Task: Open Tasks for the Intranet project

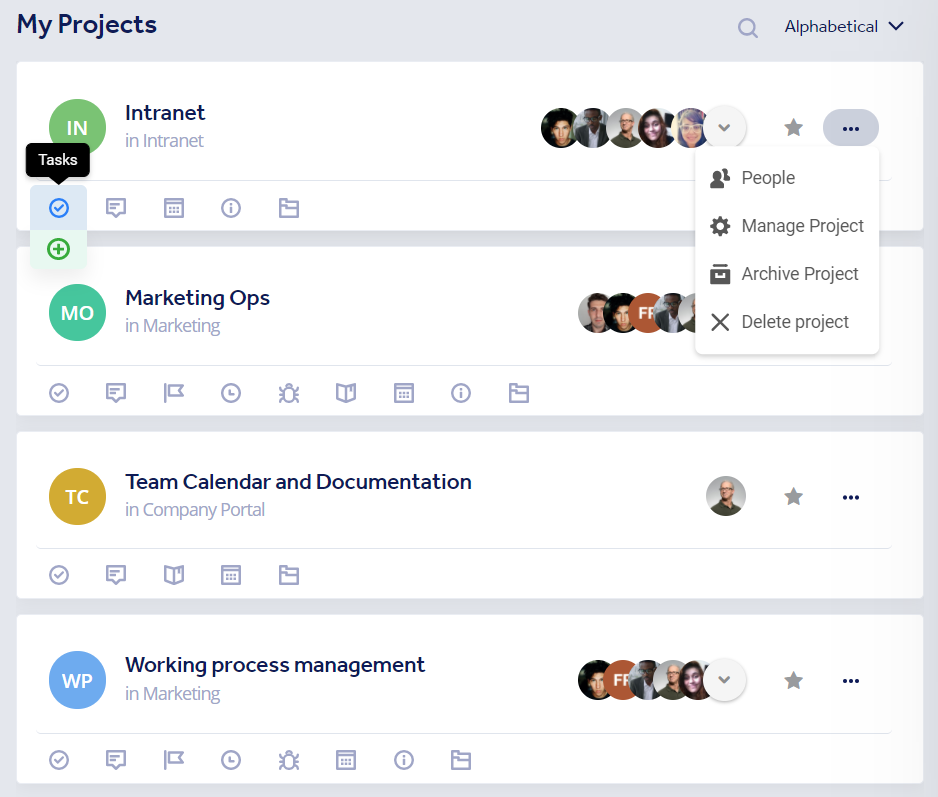Action: pyautogui.click(x=59, y=208)
